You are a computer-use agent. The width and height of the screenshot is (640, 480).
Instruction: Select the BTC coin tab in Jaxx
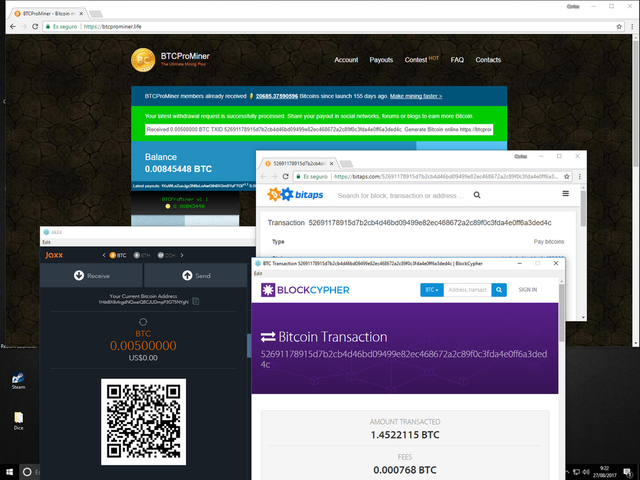coord(118,255)
